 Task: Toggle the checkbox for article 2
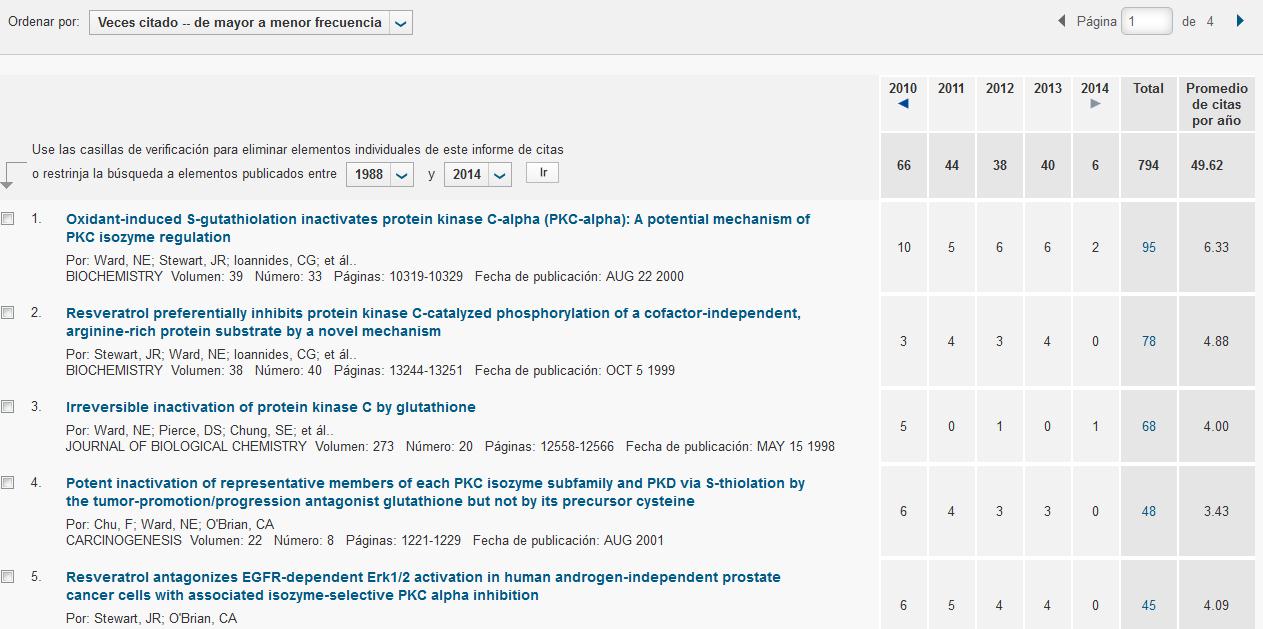(x=8, y=313)
